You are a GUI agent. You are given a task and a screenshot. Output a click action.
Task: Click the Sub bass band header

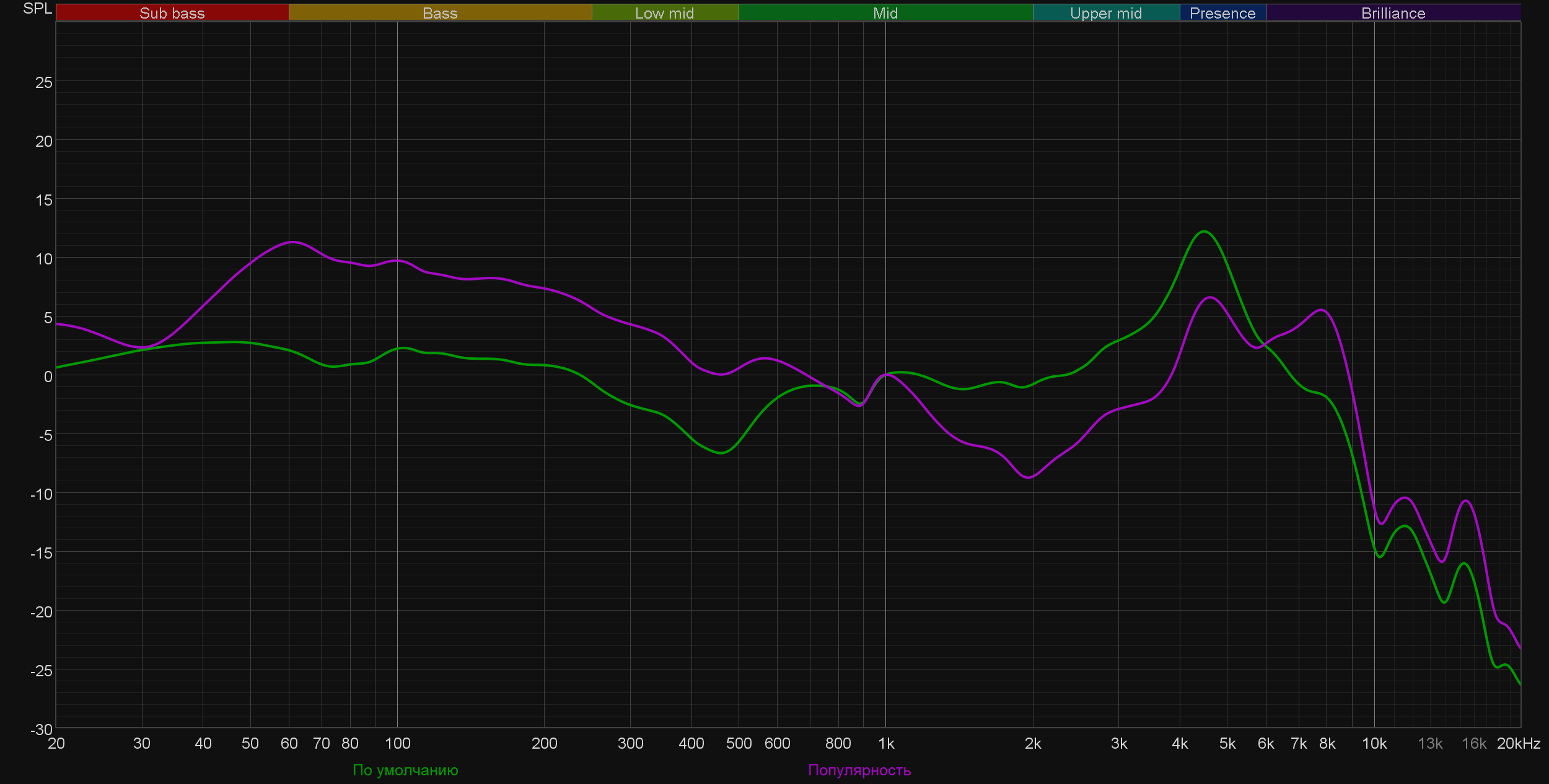(172, 13)
